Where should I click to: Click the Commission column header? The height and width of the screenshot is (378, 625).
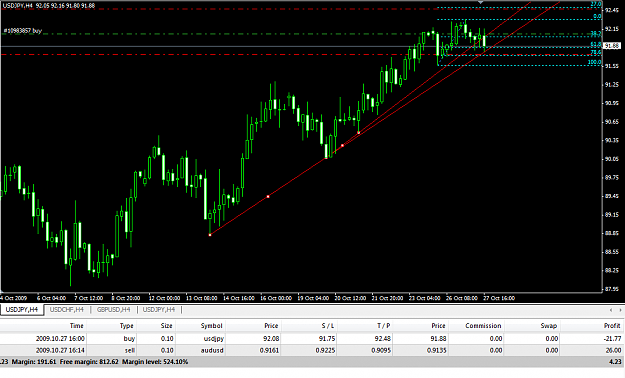pos(483,326)
